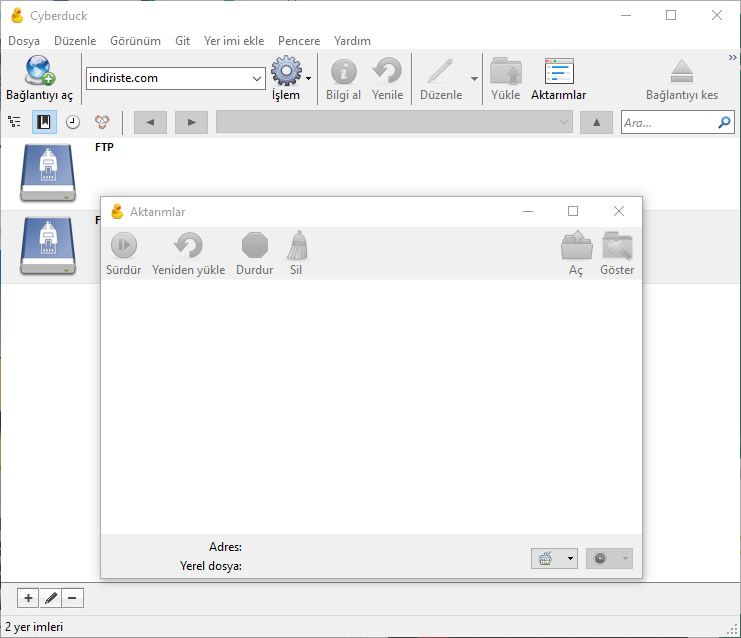The width and height of the screenshot is (741, 638).
Task: Open the concurrent connections dropdown in Aktarımlar
Action: 609,559
